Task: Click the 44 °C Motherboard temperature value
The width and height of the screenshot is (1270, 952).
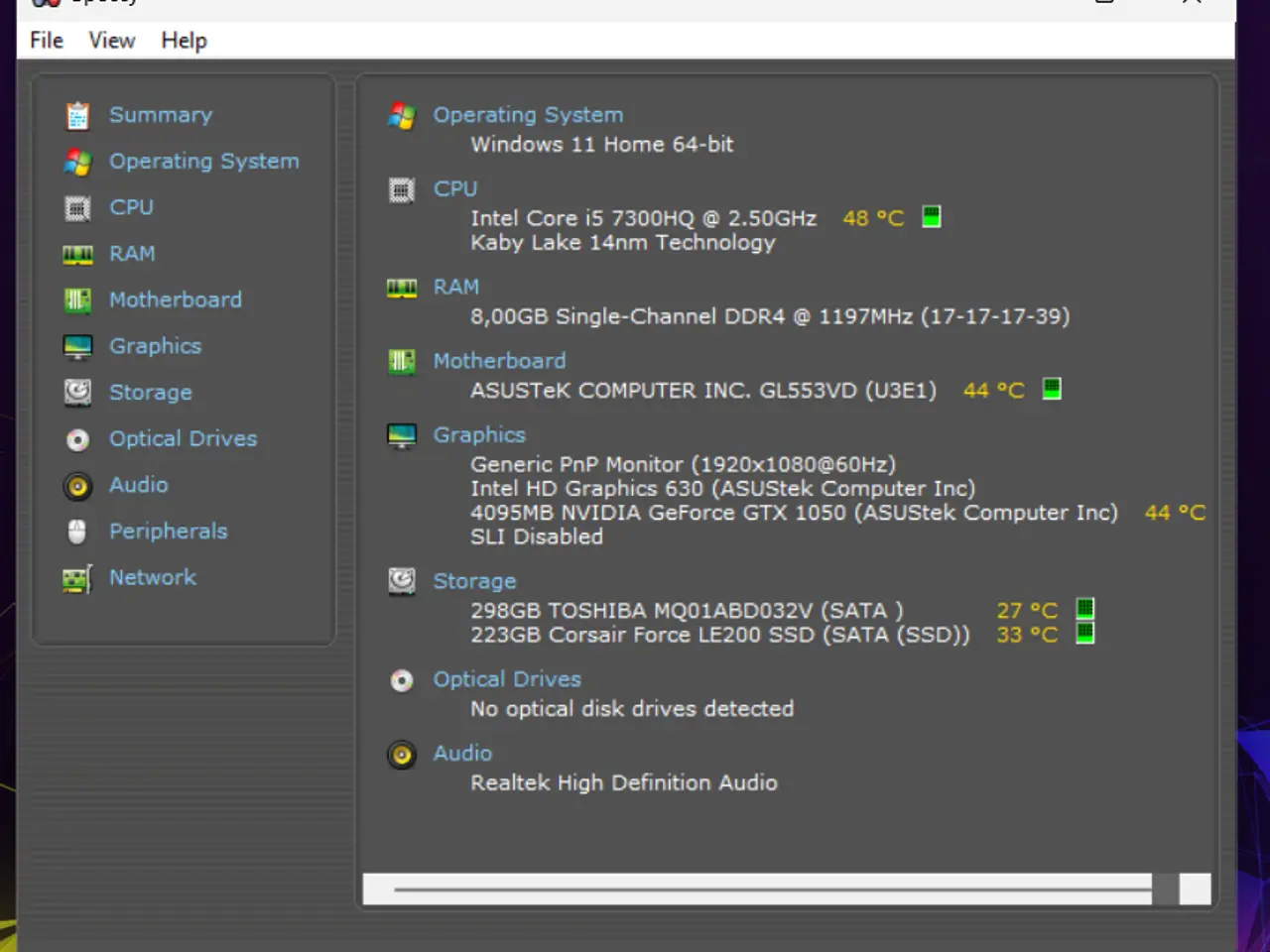Action: (993, 391)
